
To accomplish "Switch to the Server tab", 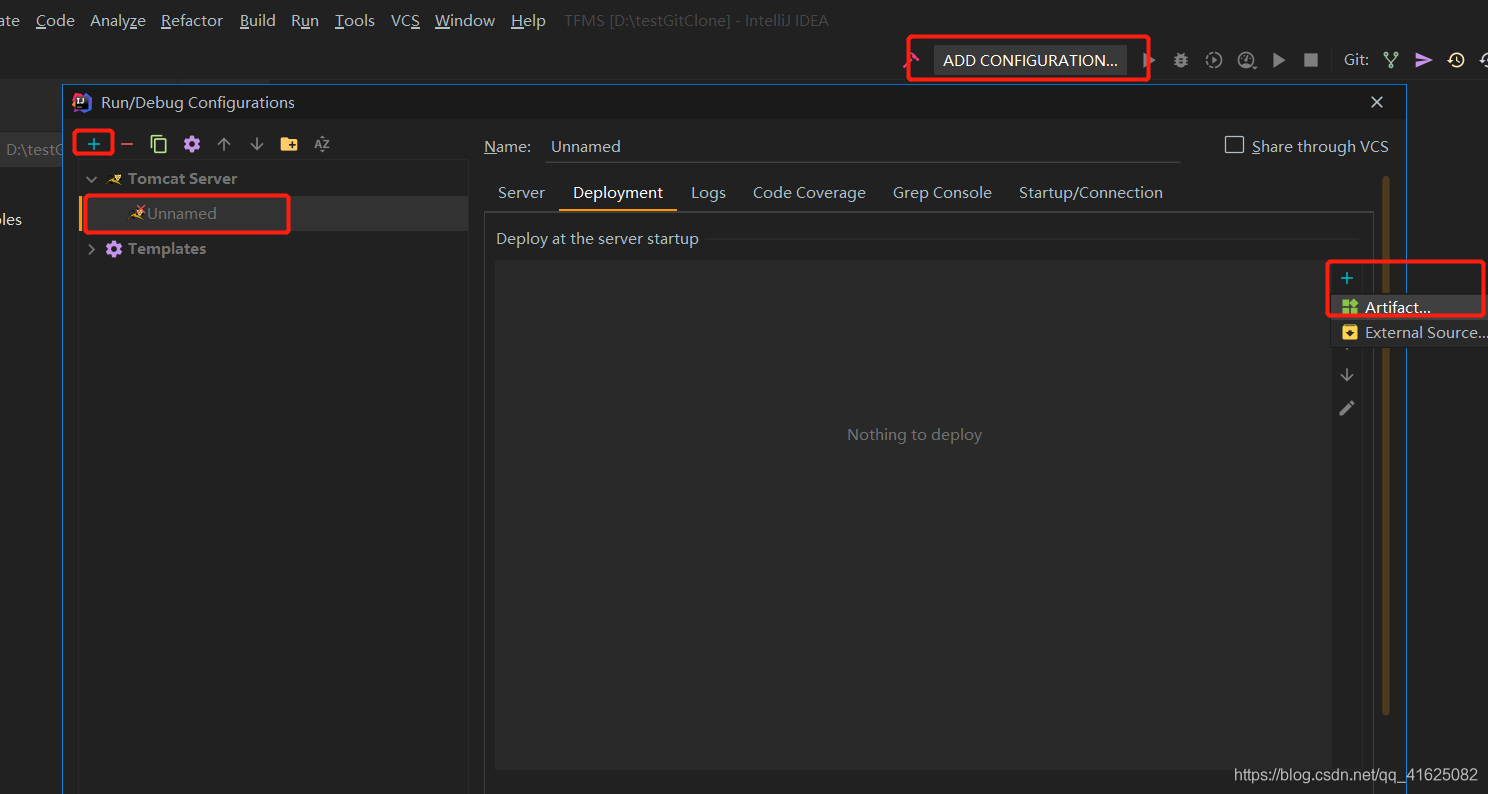I will 521,192.
